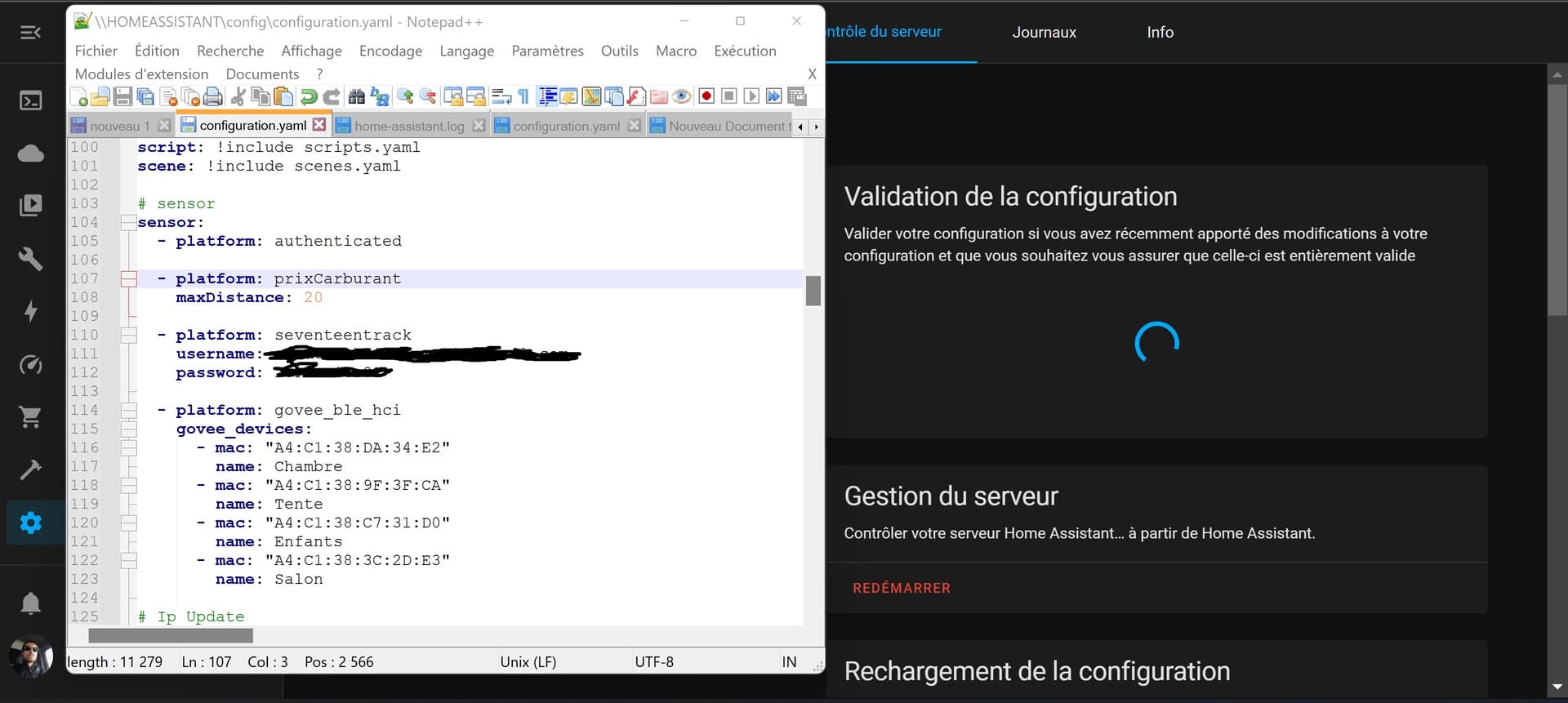Collapse the prixCarburant fold at line 107
The image size is (1568, 703).
(128, 279)
